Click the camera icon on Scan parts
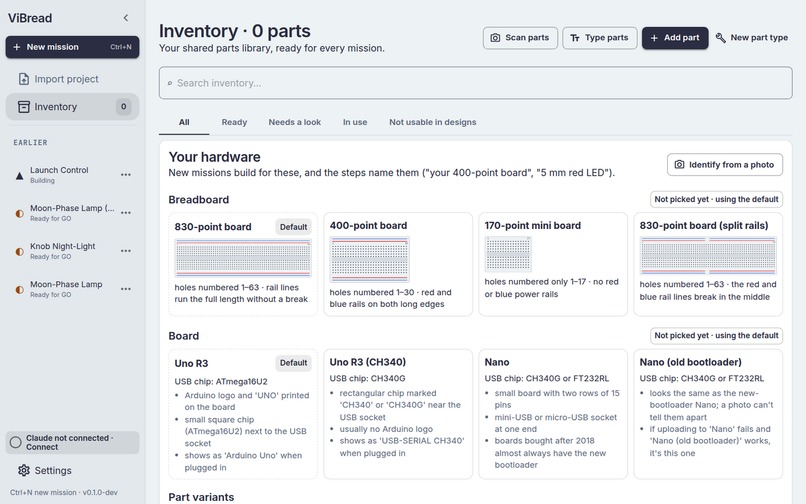 495,38
